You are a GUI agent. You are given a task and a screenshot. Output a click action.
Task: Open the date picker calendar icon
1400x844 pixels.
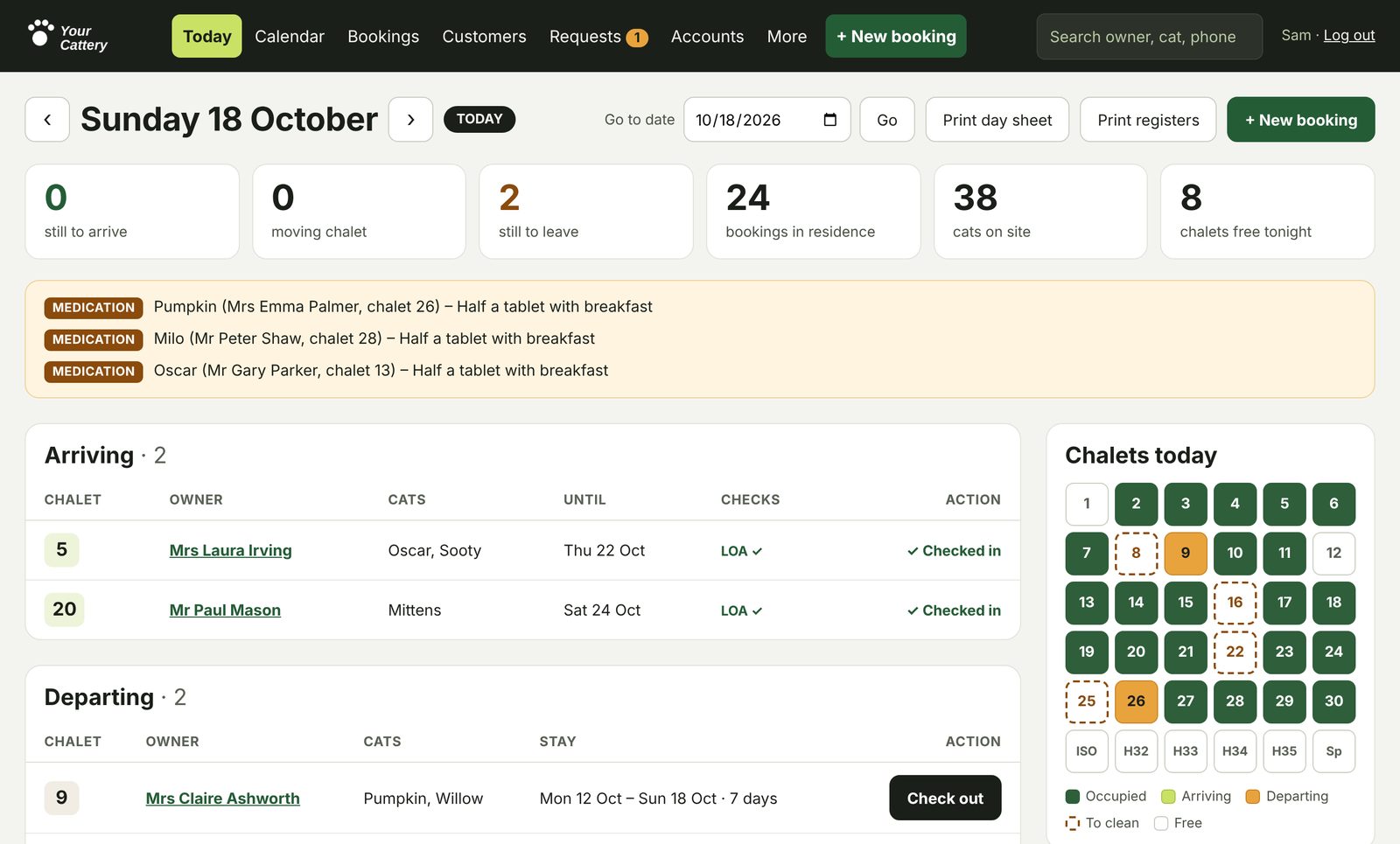point(830,120)
